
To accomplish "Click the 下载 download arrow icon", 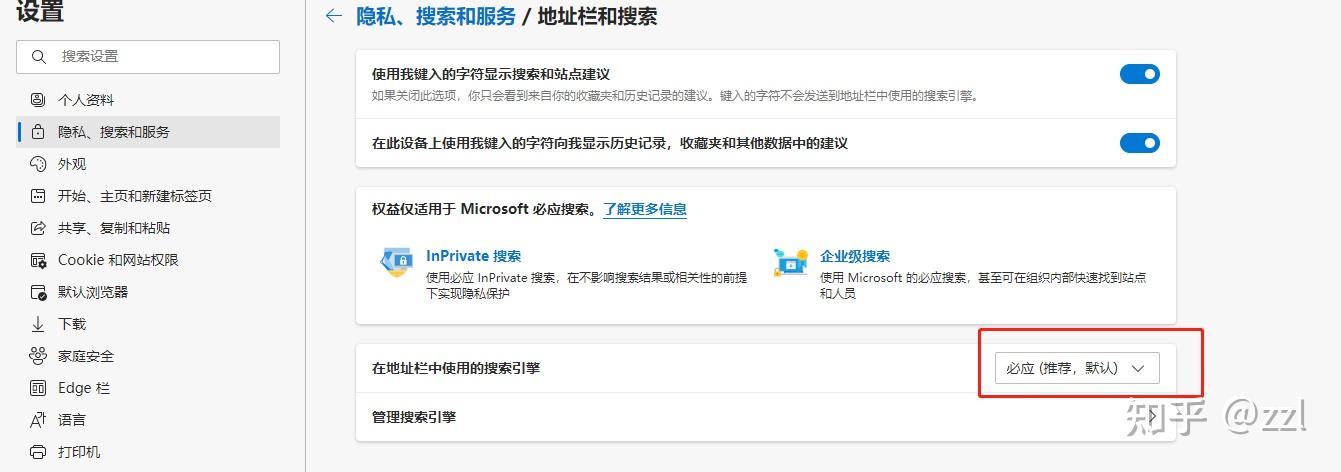I will (38, 324).
